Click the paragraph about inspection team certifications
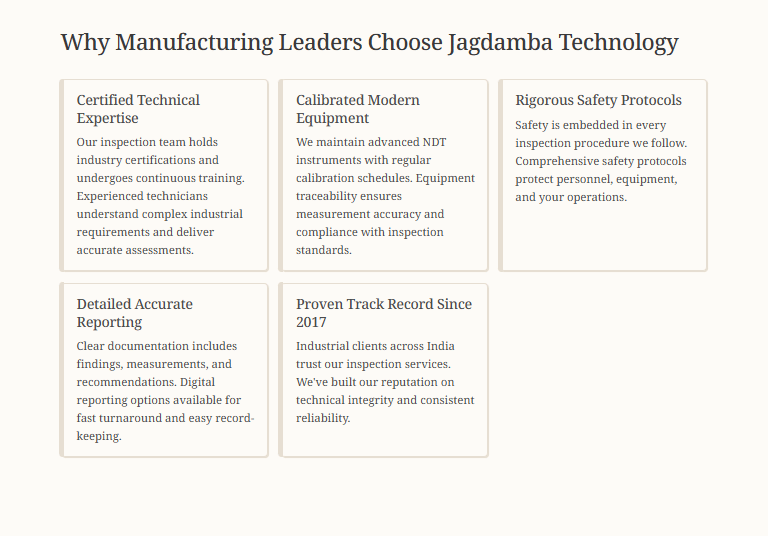Screen dimensions: 768x536 tap(161, 196)
